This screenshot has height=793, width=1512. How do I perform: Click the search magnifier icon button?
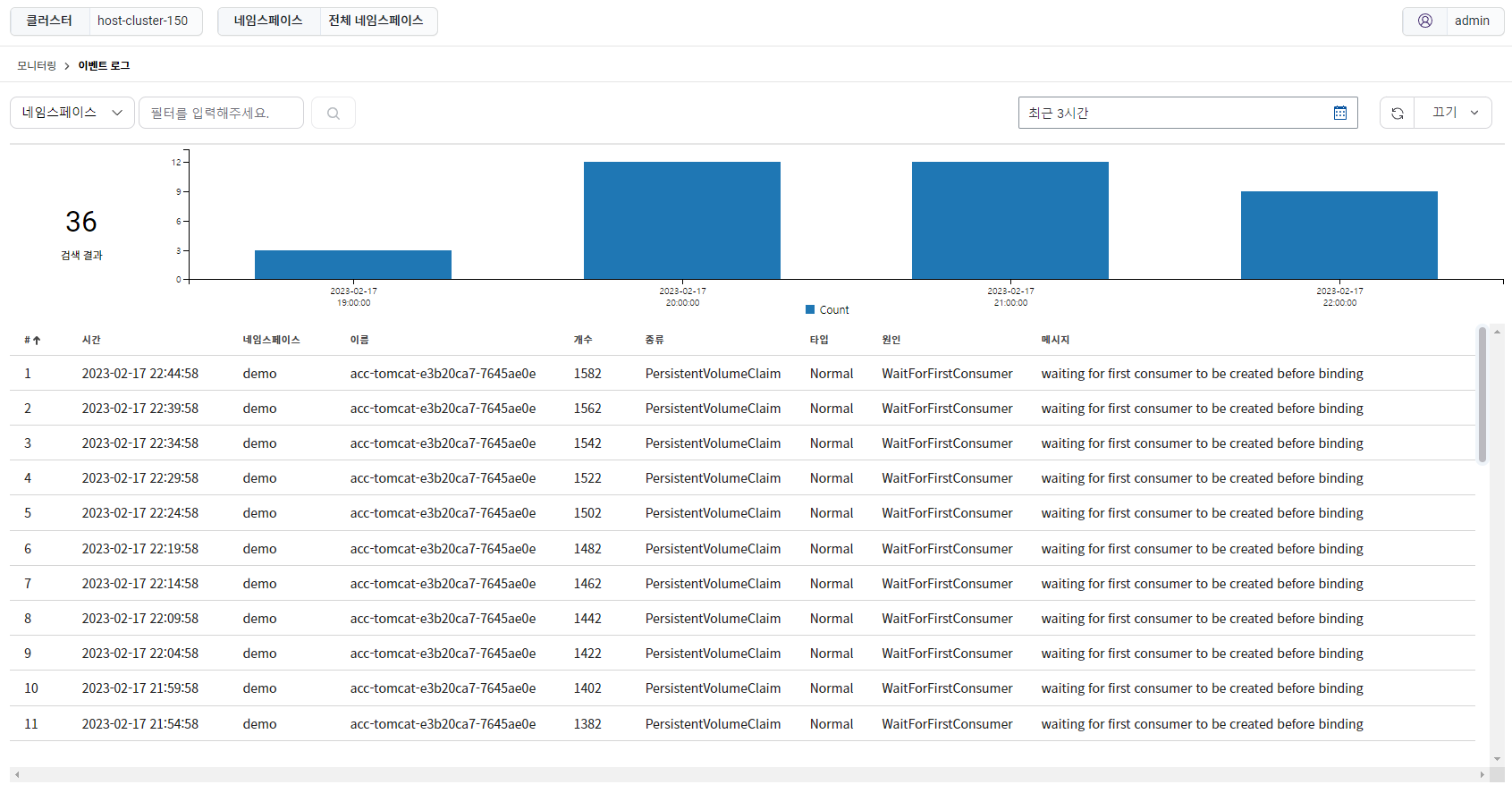[334, 113]
